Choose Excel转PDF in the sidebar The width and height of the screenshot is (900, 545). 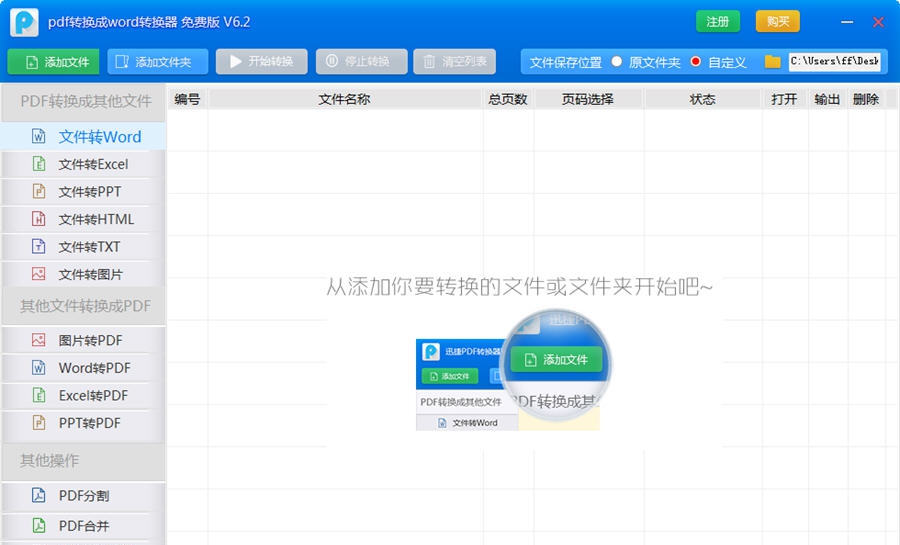tap(84, 395)
